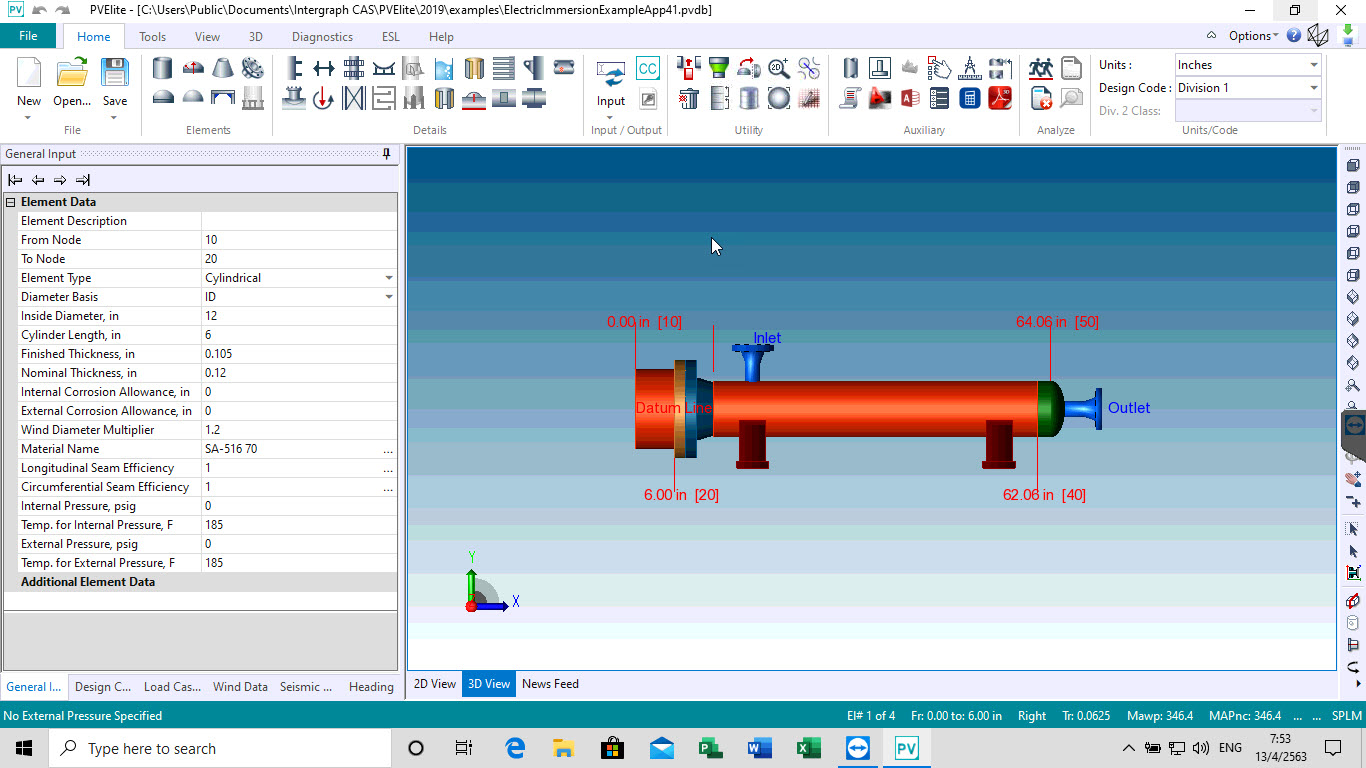Switch to the Diagnostics ribbon tab
This screenshot has width=1366, height=768.
pos(322,37)
